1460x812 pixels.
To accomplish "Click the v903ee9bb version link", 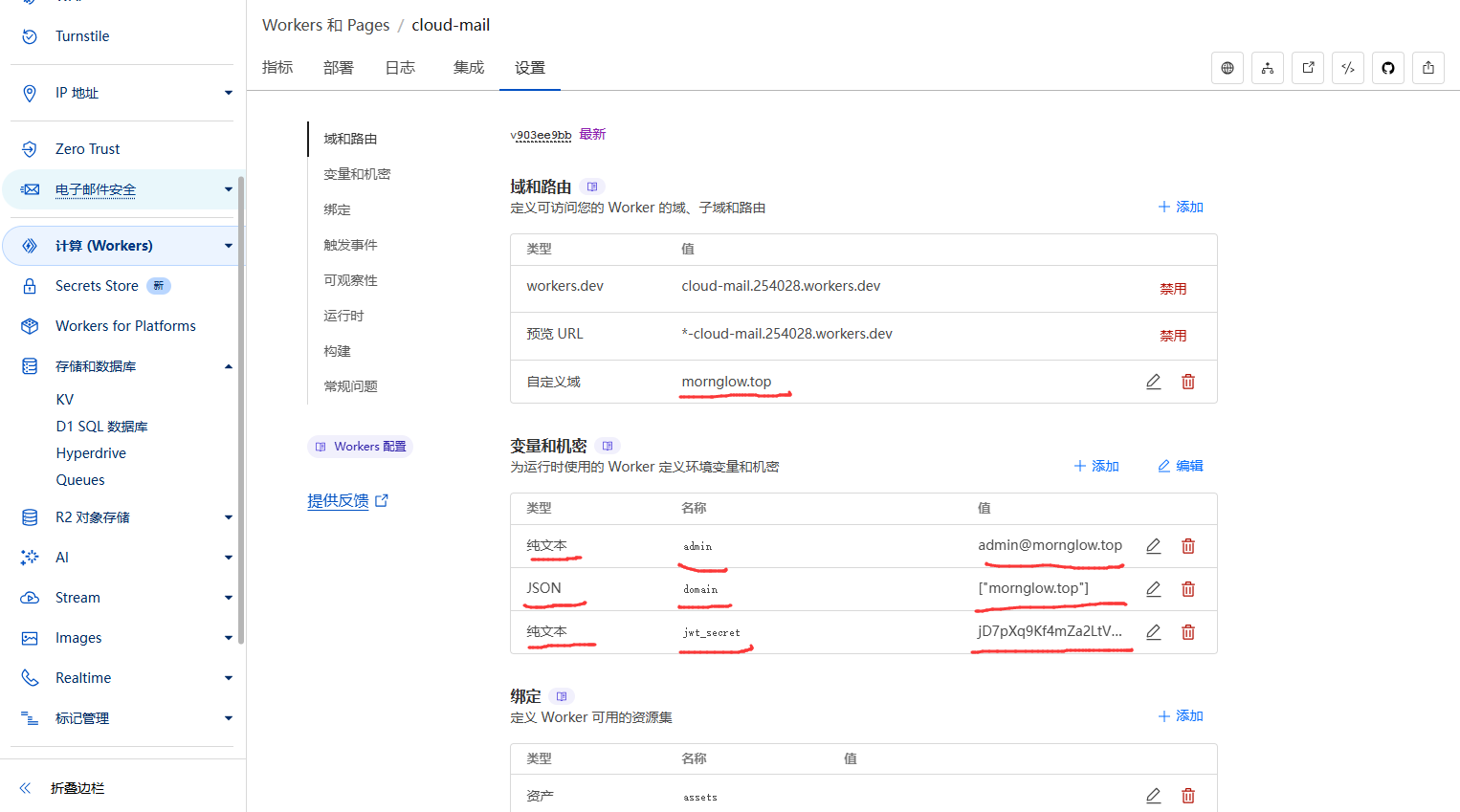I will pyautogui.click(x=541, y=134).
